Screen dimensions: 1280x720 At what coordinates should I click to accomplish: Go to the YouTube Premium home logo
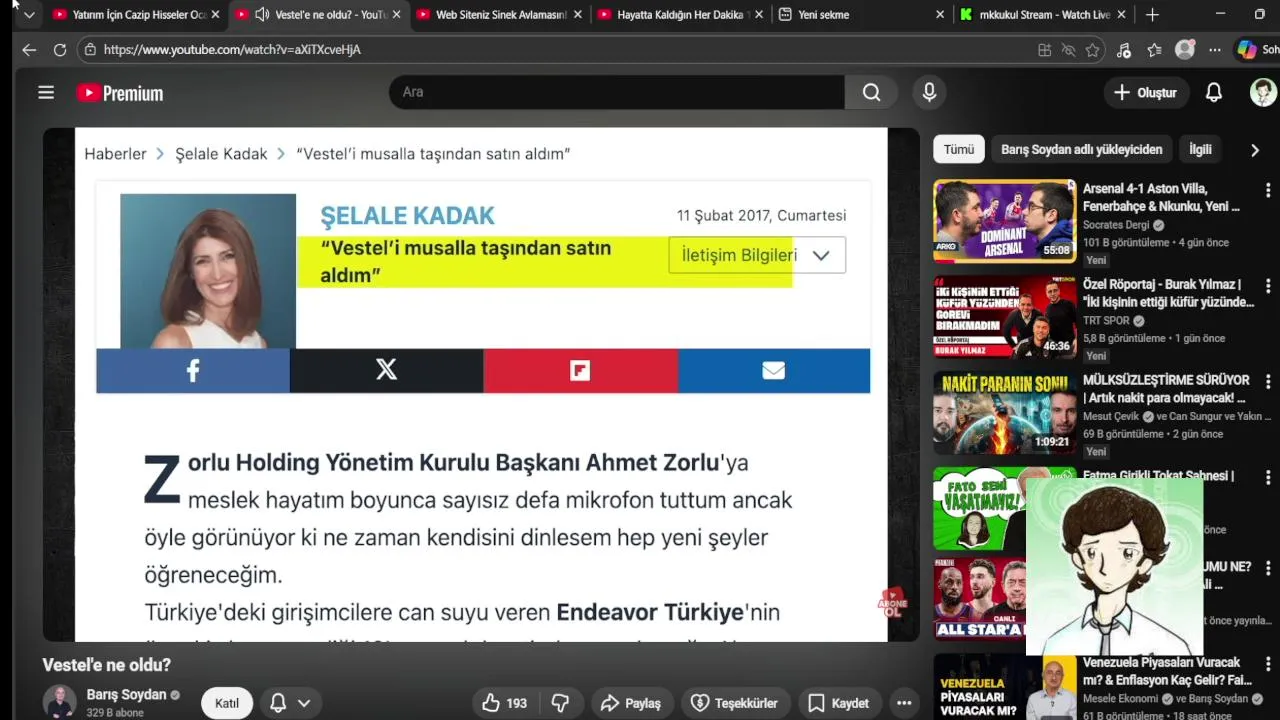(x=120, y=93)
